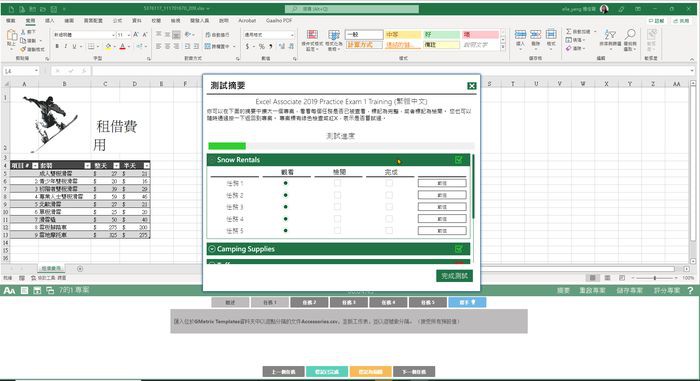Open the Conditional Formatting icon
The image size is (700, 381).
pyautogui.click(x=312, y=35)
